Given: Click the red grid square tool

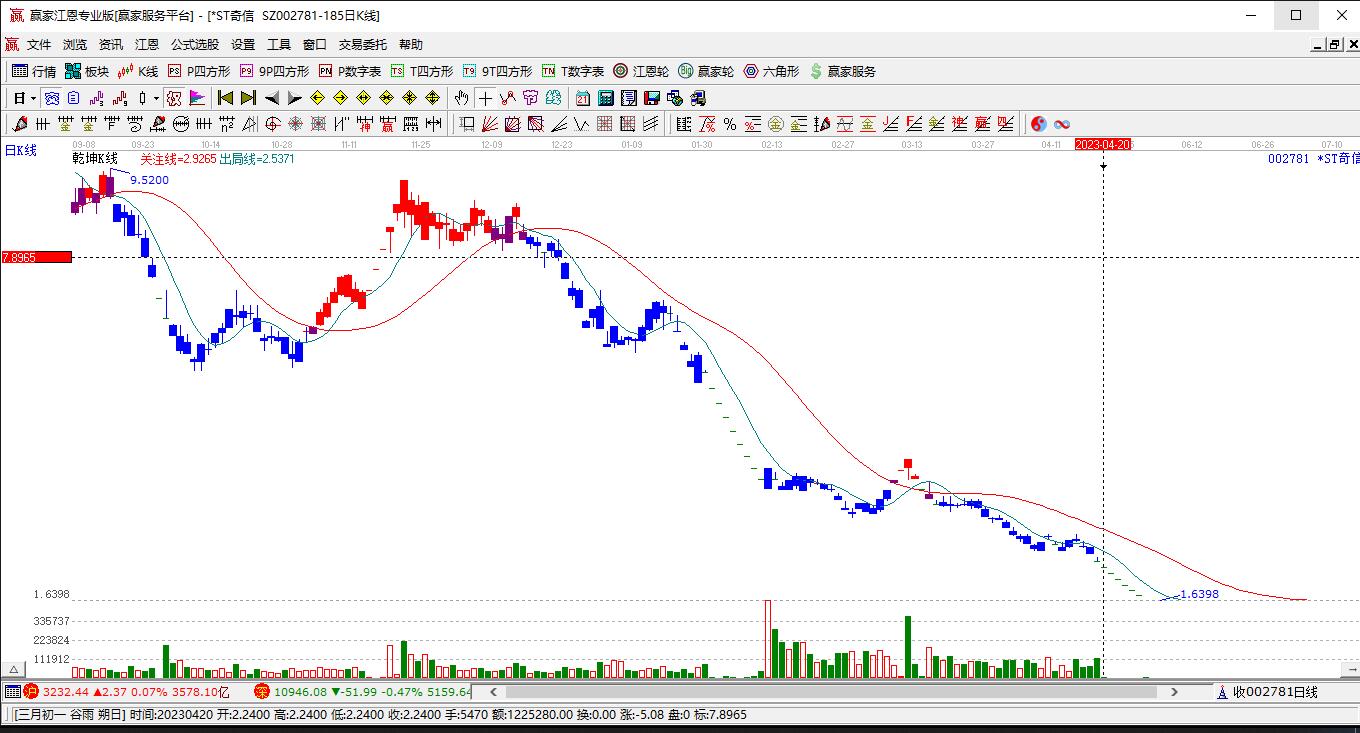Looking at the screenshot, I should [603, 124].
